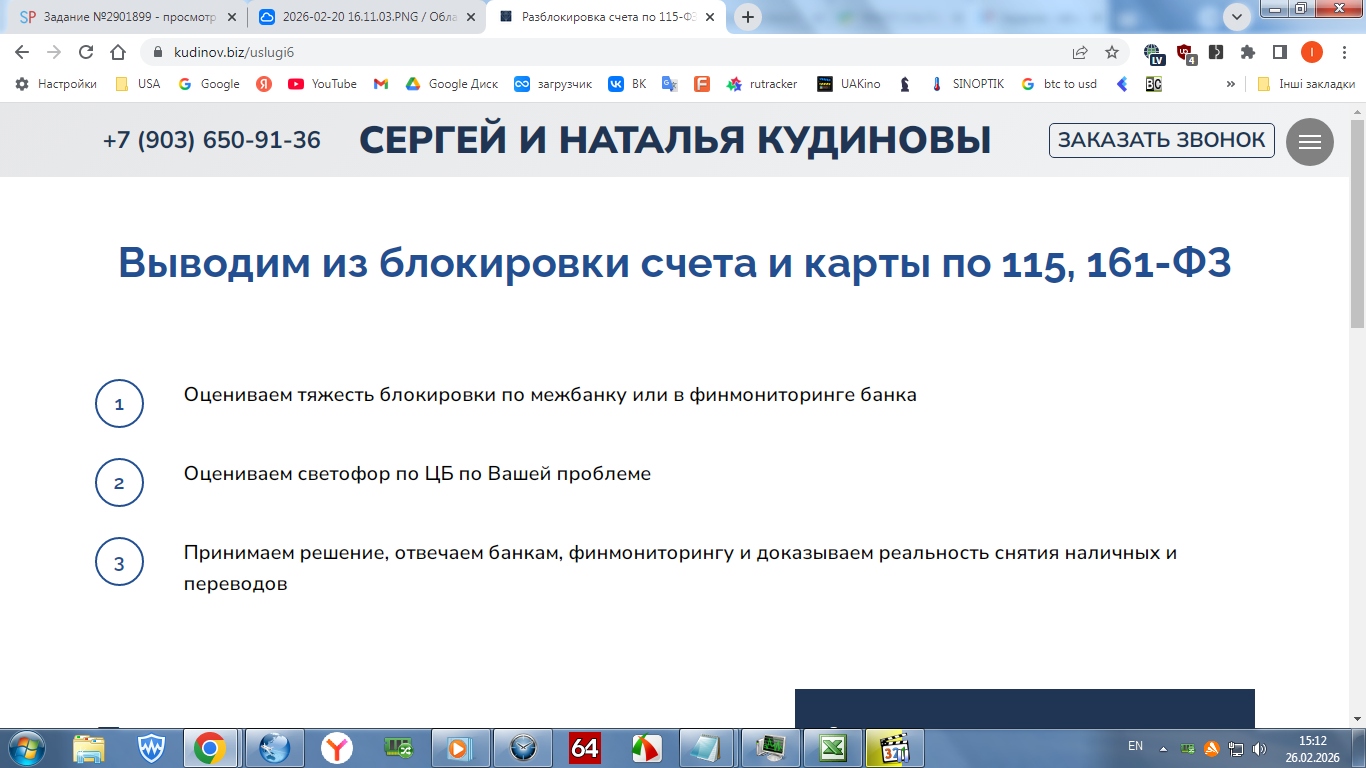This screenshot has height=768, width=1366.
Task: Expand the tab search dropdown
Action: (1237, 16)
